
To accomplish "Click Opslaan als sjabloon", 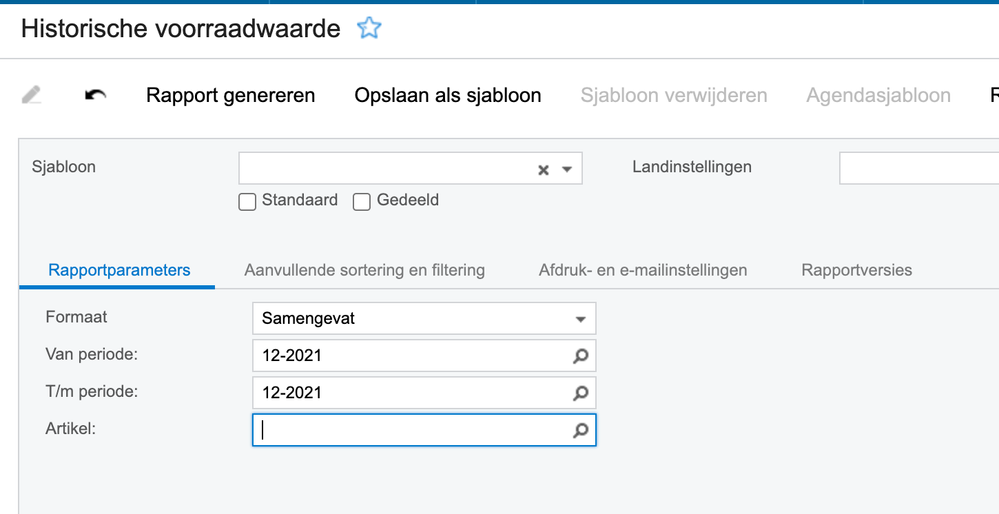I will pos(448,96).
